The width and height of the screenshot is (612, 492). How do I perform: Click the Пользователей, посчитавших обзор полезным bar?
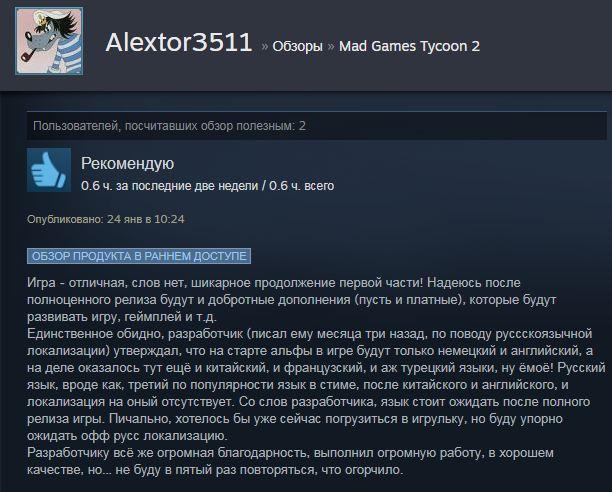tap(317, 126)
